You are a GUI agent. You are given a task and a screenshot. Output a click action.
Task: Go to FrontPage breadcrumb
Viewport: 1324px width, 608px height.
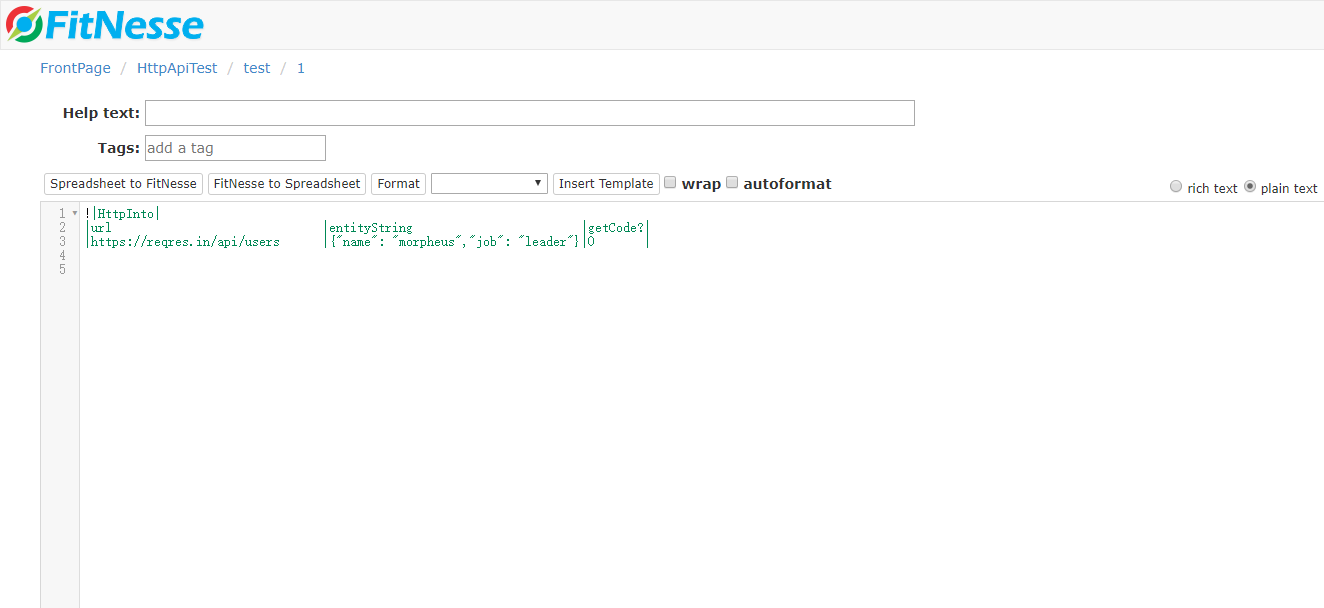coord(75,68)
